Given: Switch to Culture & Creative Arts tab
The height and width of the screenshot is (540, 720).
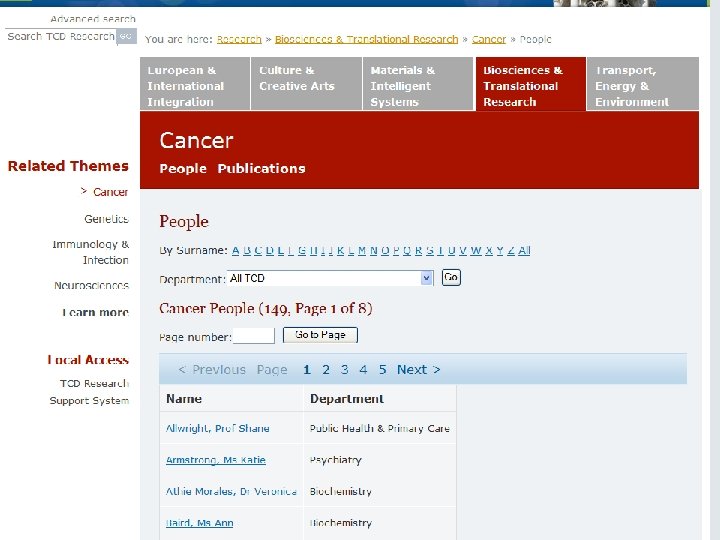Looking at the screenshot, I should click(x=306, y=86).
